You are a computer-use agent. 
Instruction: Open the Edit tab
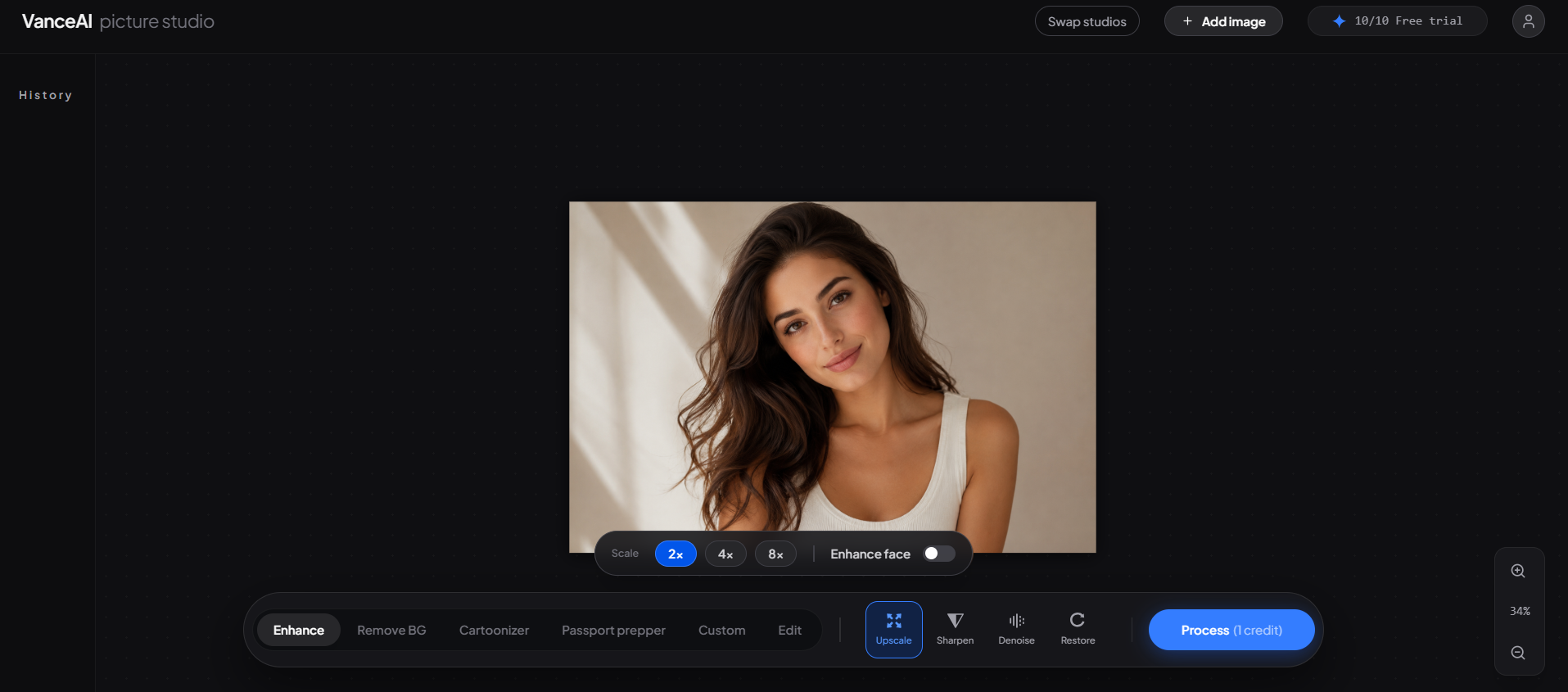(x=789, y=630)
